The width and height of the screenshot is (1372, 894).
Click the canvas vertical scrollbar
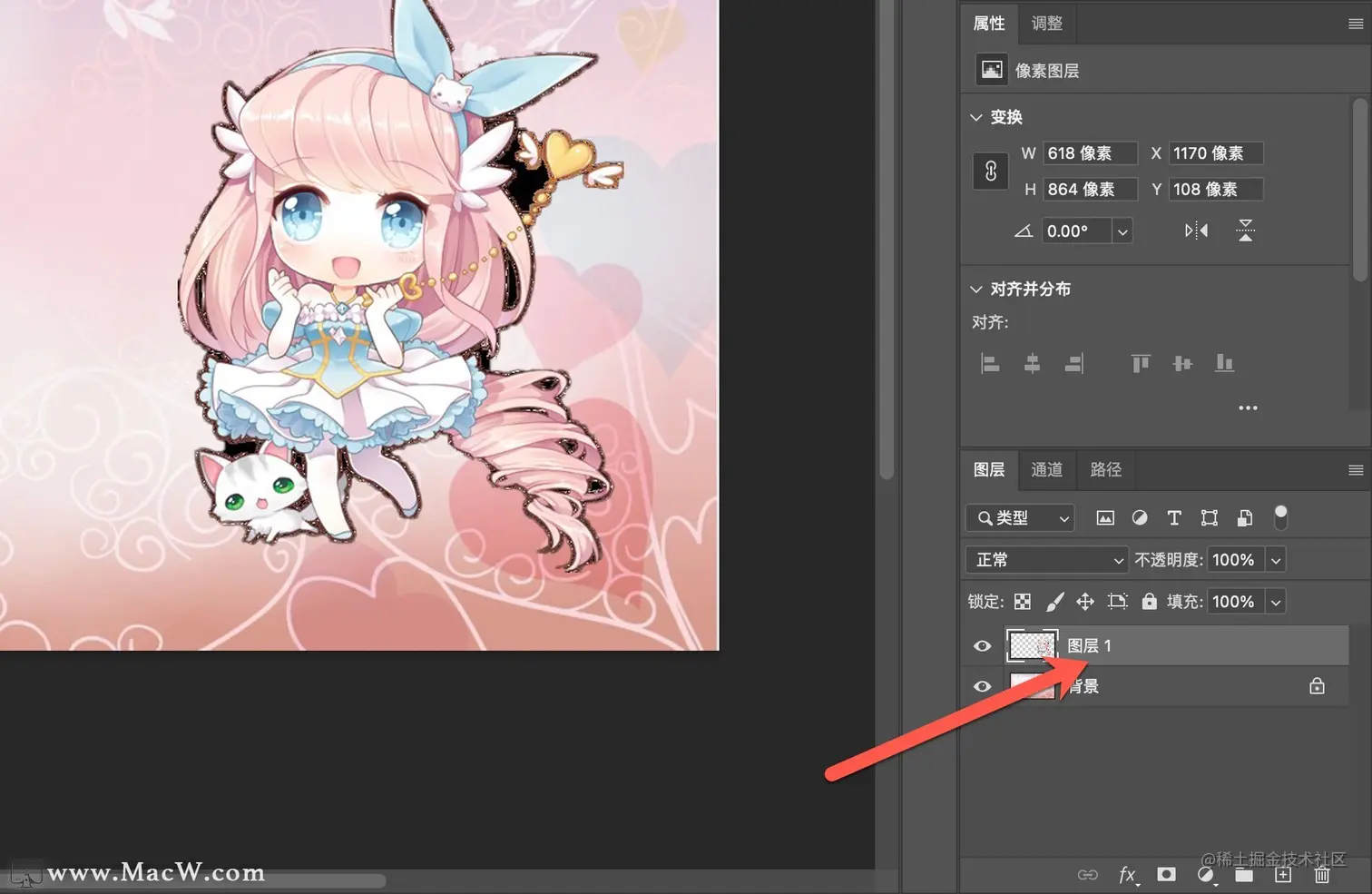[x=887, y=240]
